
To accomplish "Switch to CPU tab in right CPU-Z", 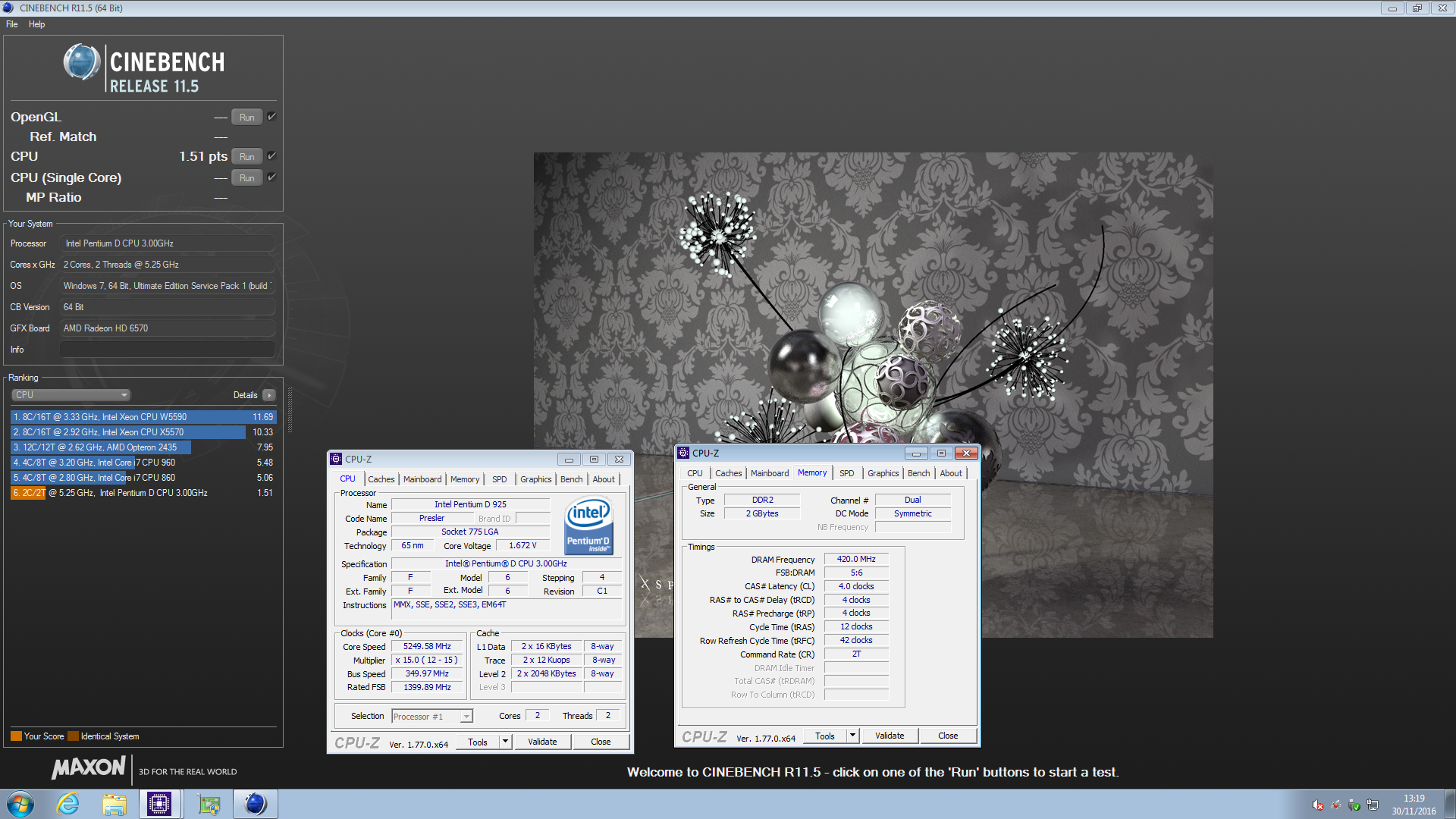I will coord(695,473).
